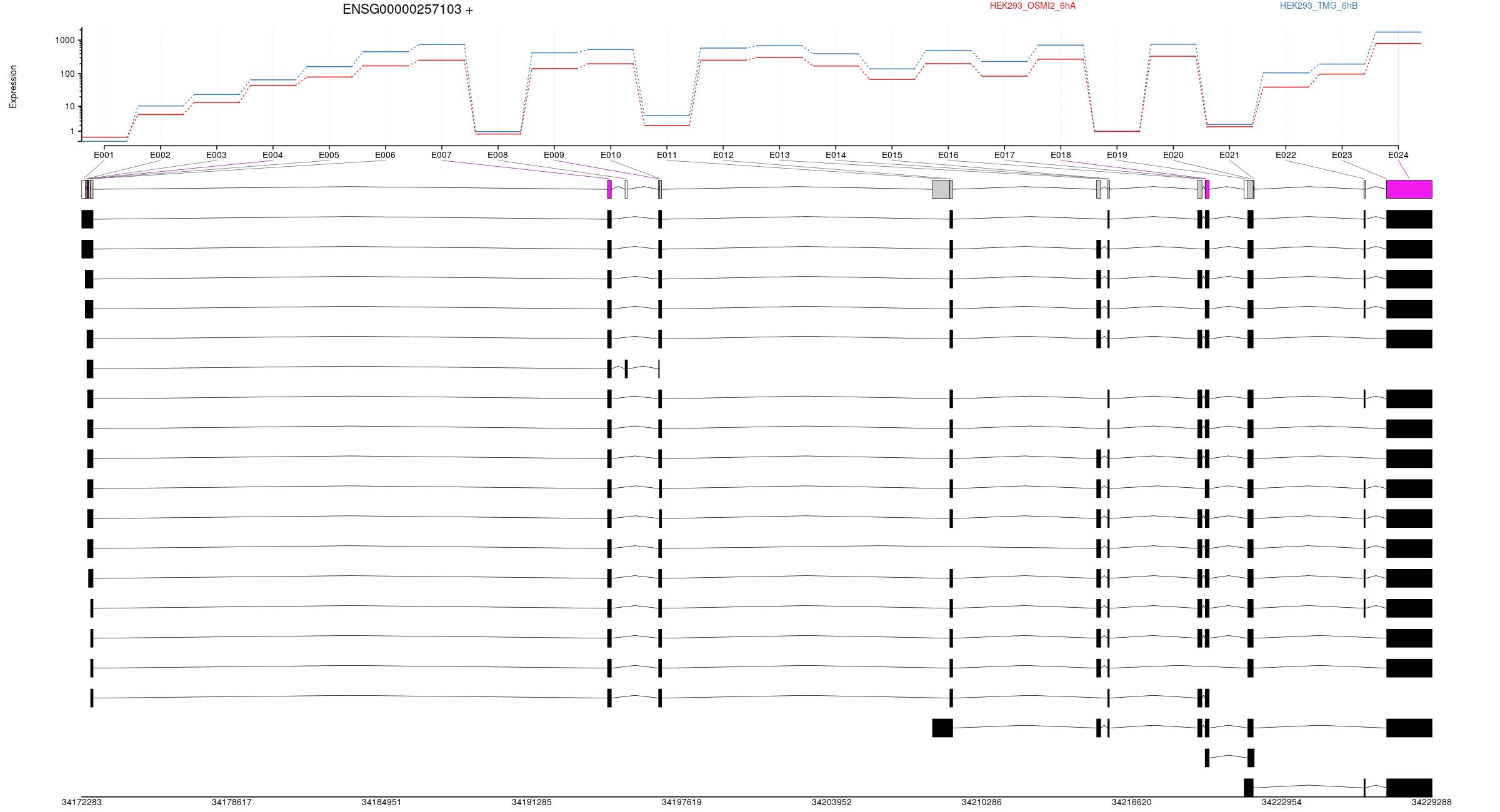Click the red expression line segment above E001
This screenshot has height=812, width=1500.
(x=104, y=137)
